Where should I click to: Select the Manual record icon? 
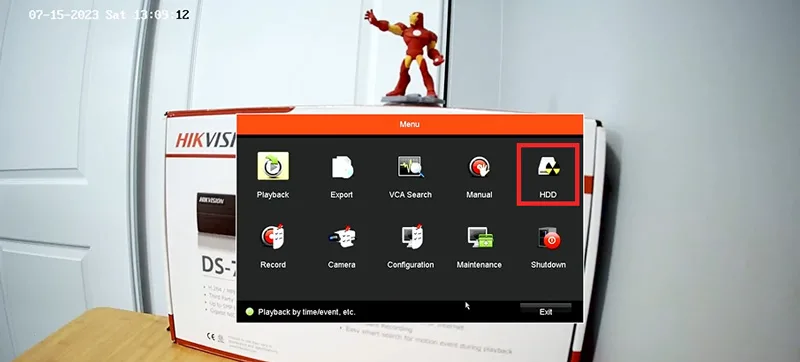[479, 167]
